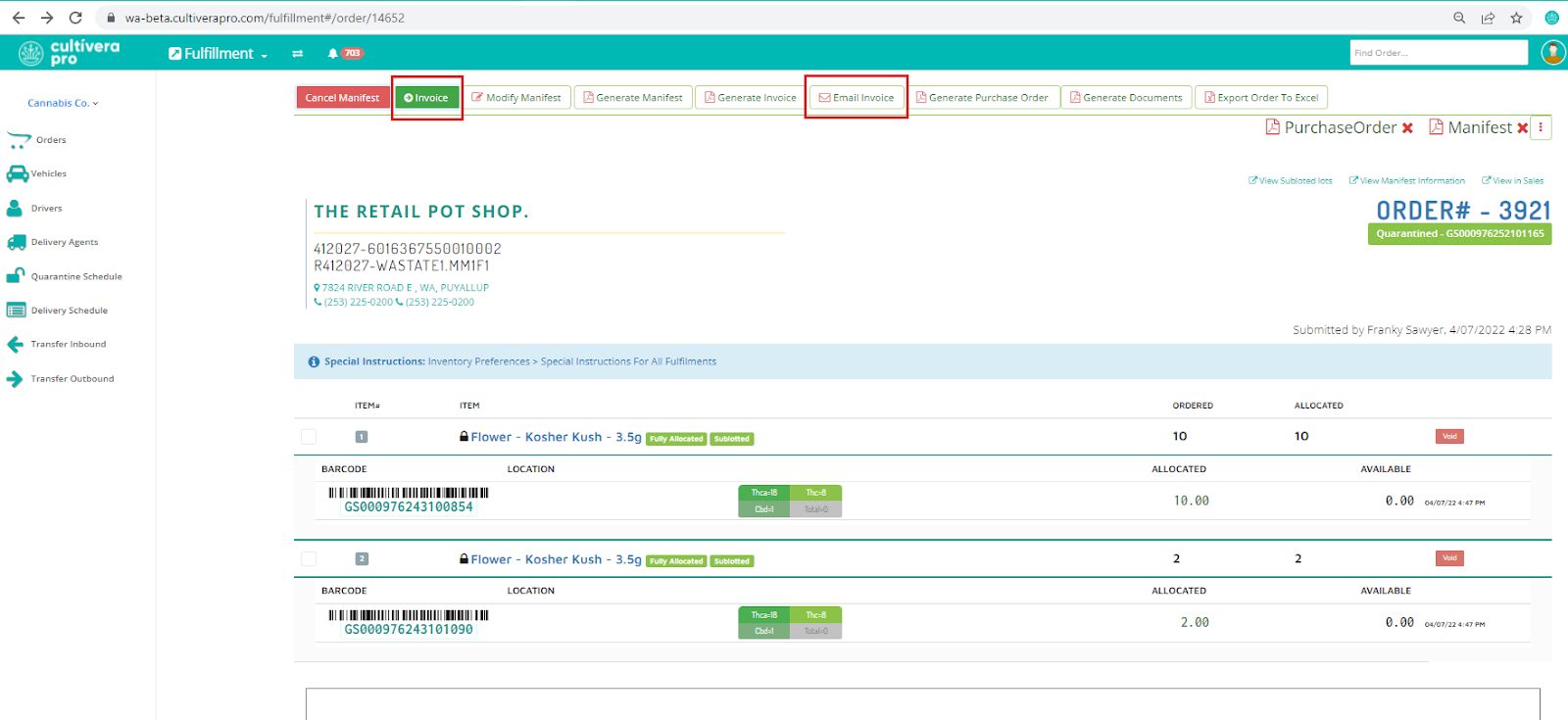Click the Delivery Schedule list icon
This screenshot has width=1568, height=720.
point(17,311)
